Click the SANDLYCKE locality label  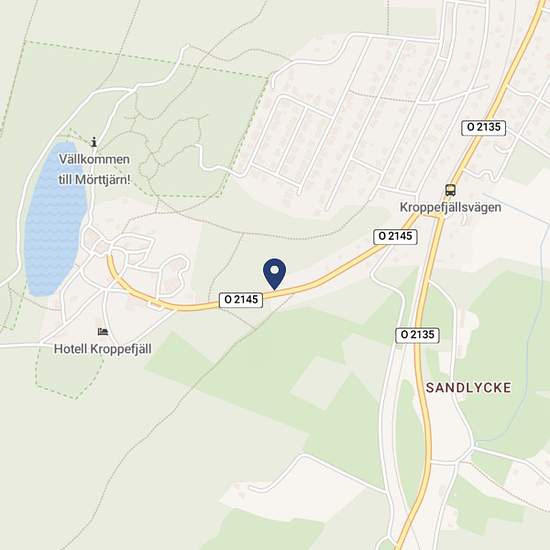[x=468, y=388]
